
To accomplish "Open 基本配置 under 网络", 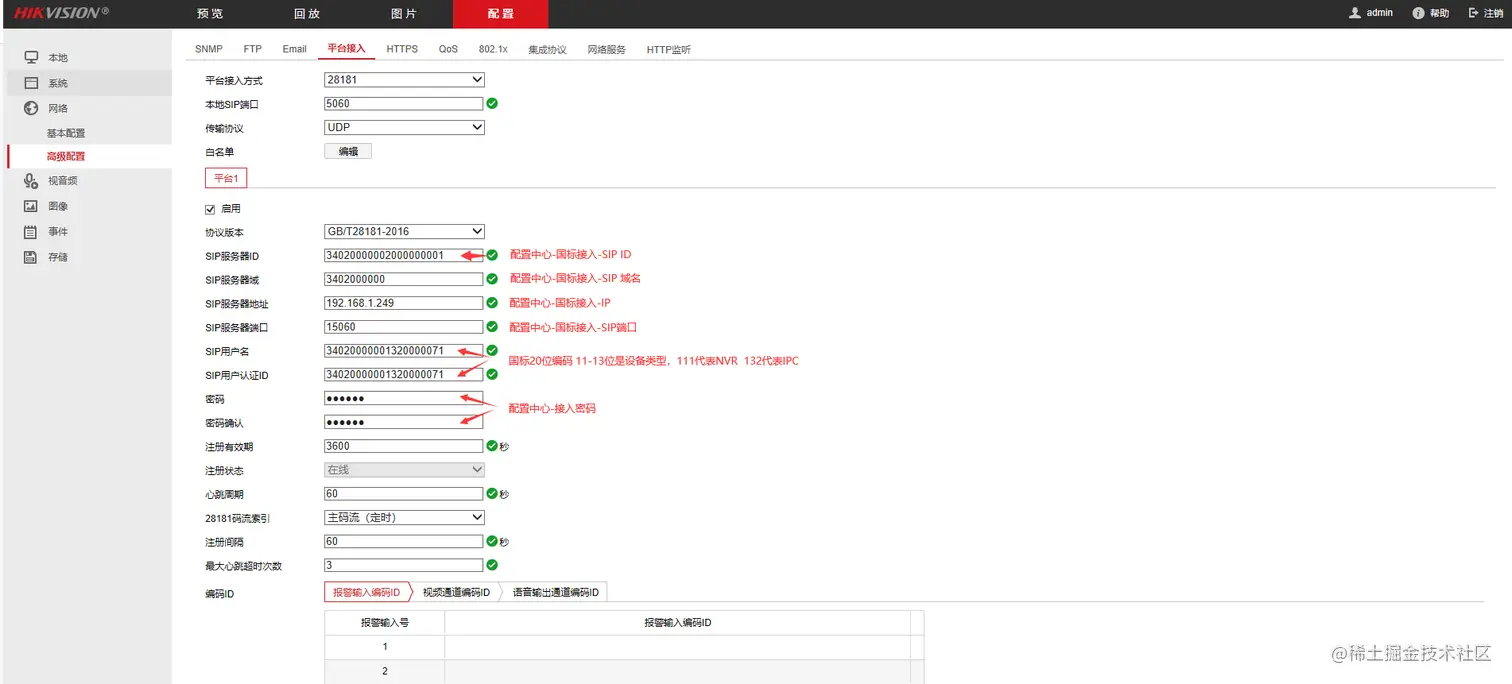I will 66,133.
